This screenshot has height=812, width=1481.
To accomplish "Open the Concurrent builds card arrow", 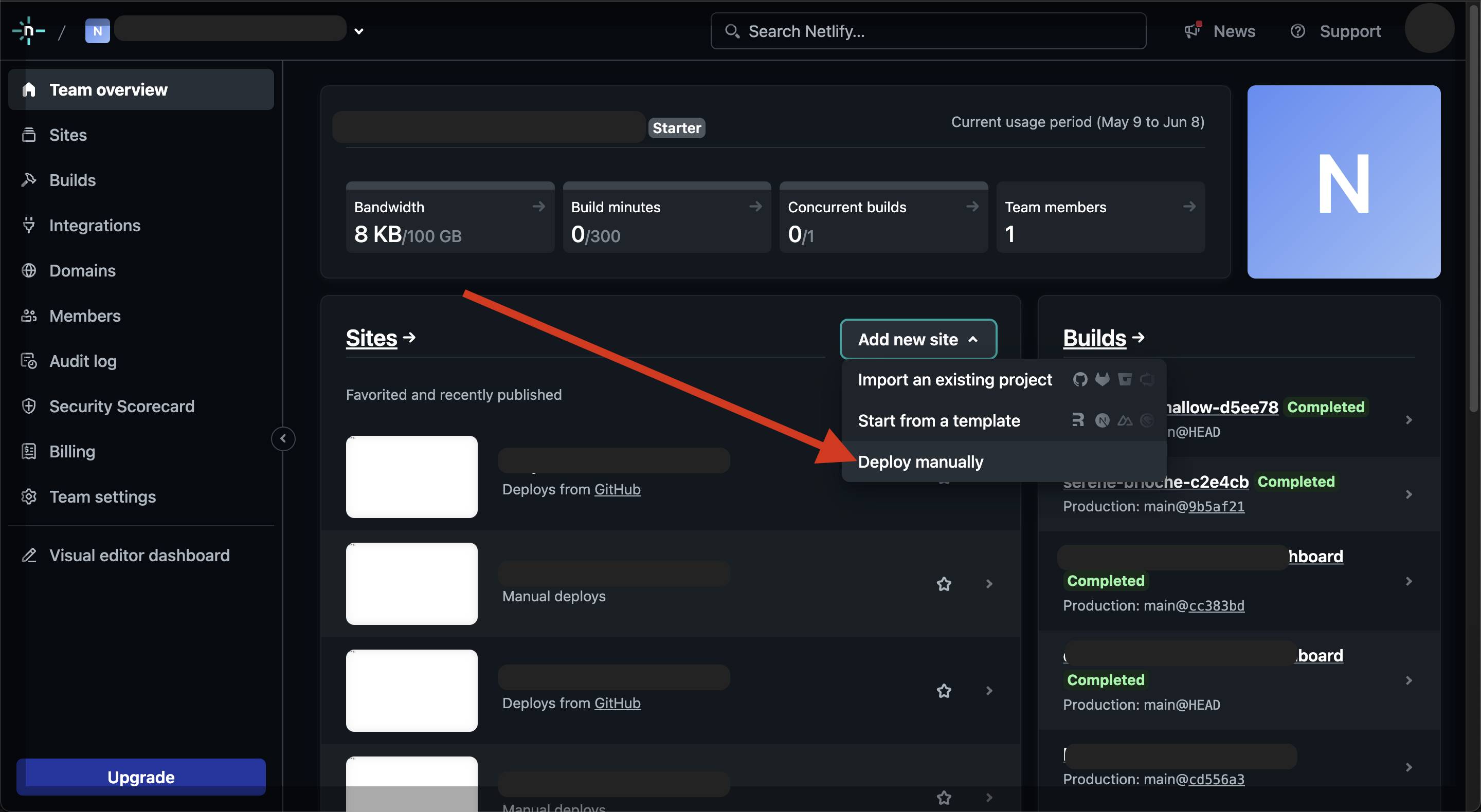I will 972,206.
